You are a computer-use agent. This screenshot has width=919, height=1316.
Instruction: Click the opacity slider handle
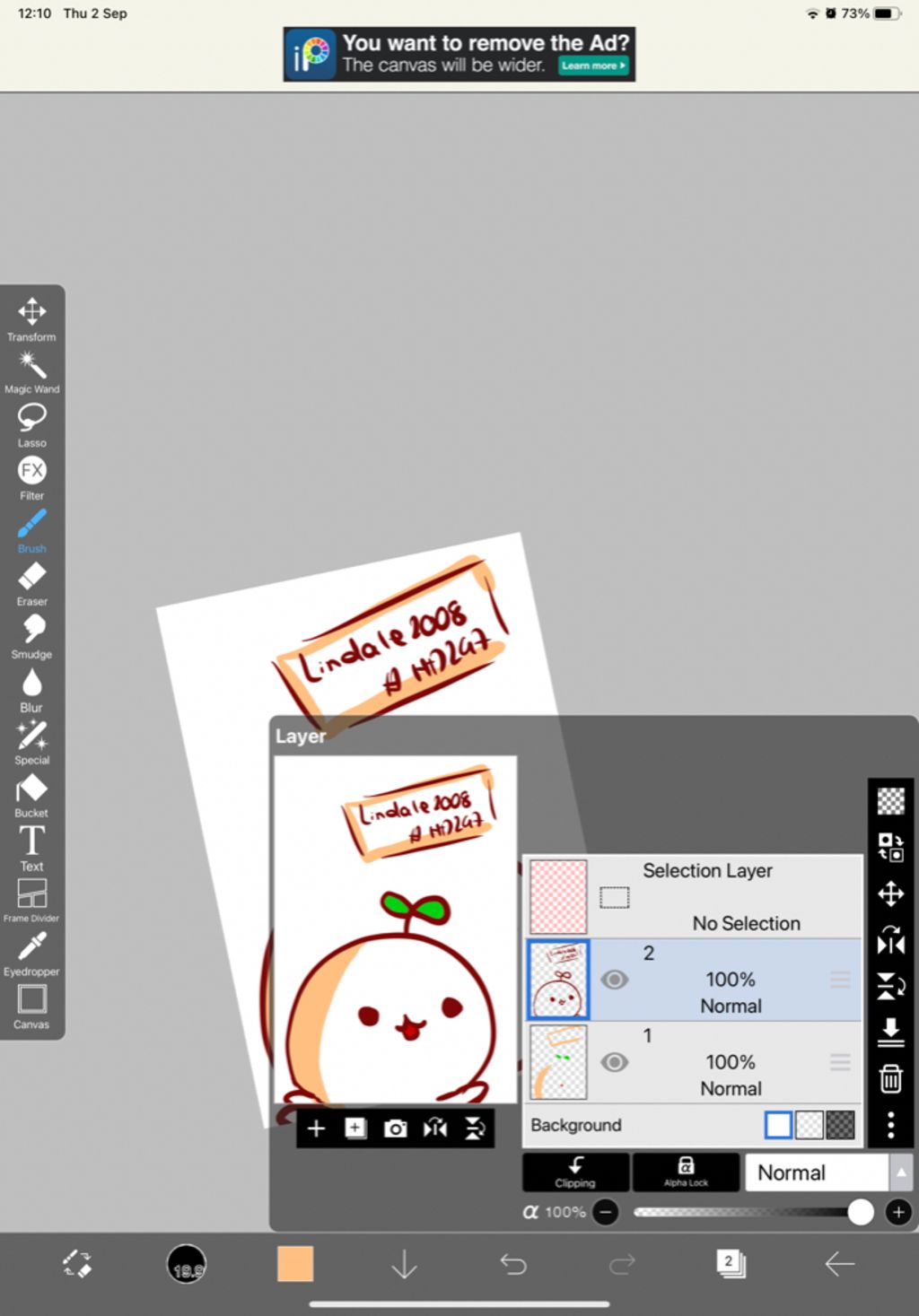tap(861, 1213)
